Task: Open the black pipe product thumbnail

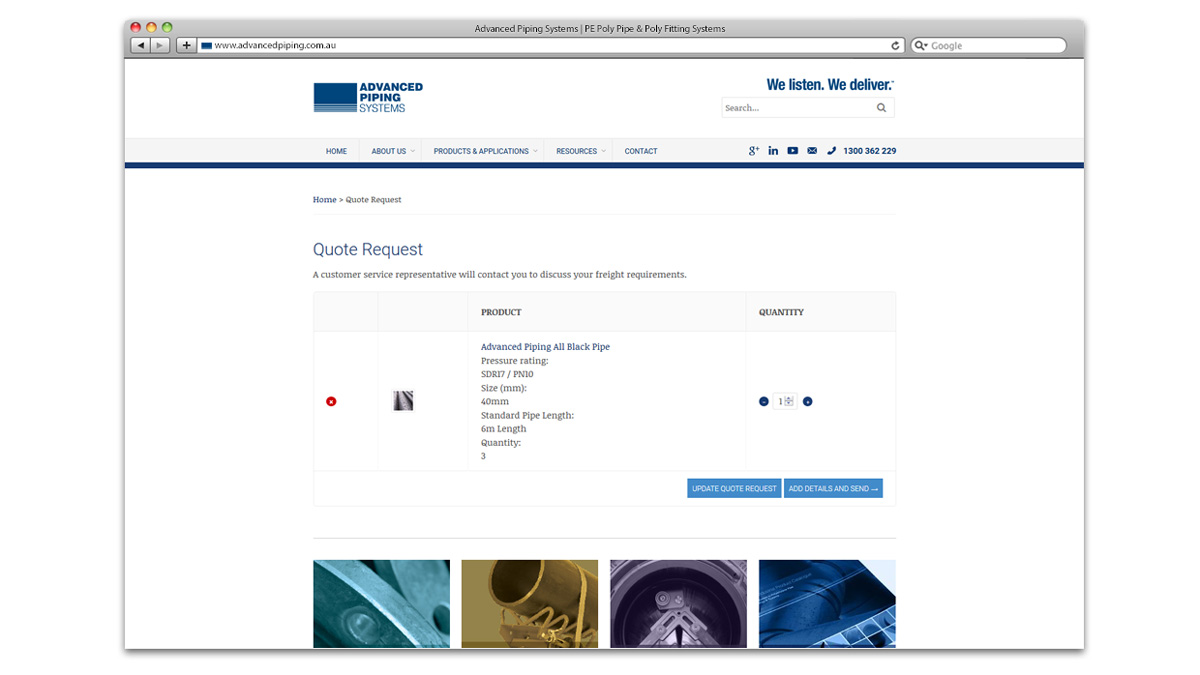Action: [x=403, y=401]
